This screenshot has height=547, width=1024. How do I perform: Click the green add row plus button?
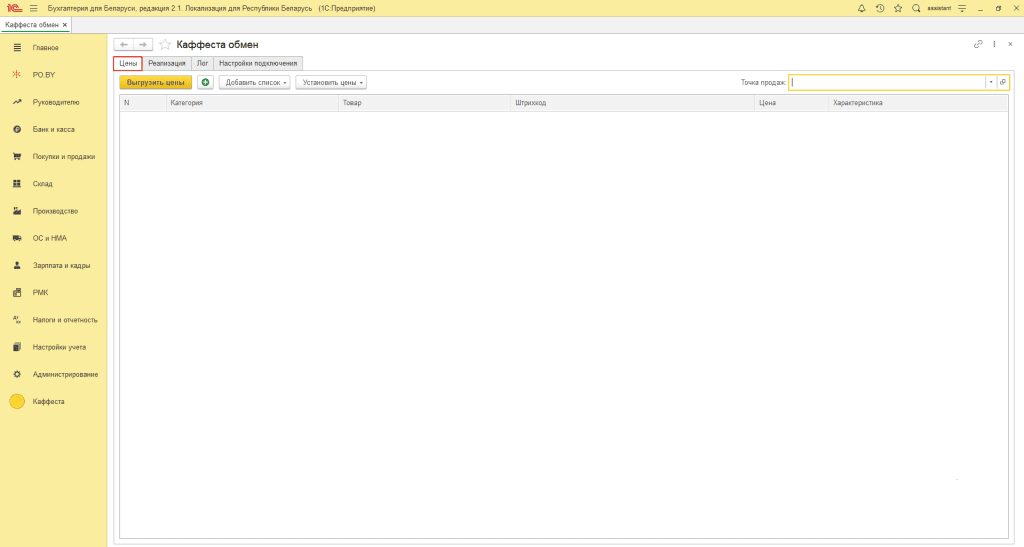[x=205, y=82]
